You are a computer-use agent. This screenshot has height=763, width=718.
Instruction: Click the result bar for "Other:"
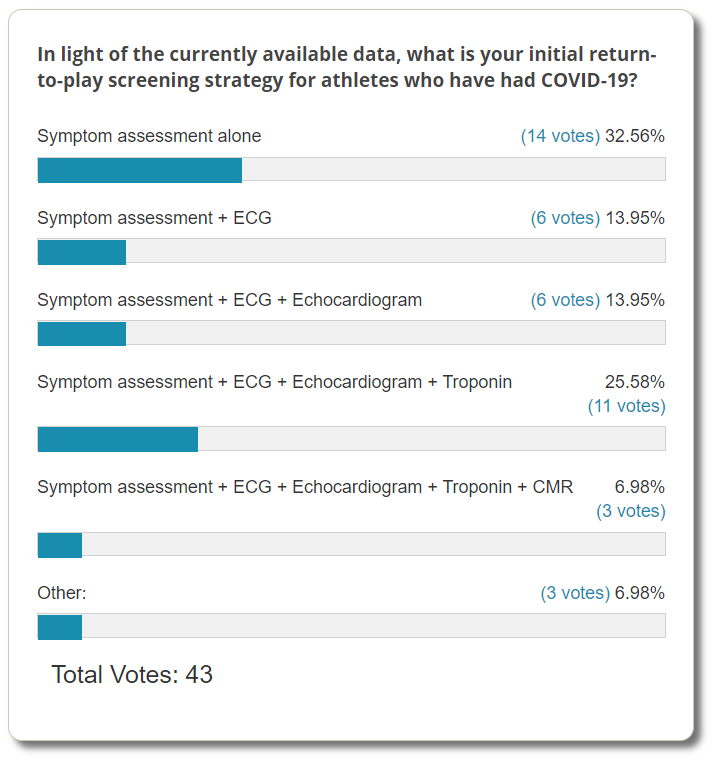(351, 626)
